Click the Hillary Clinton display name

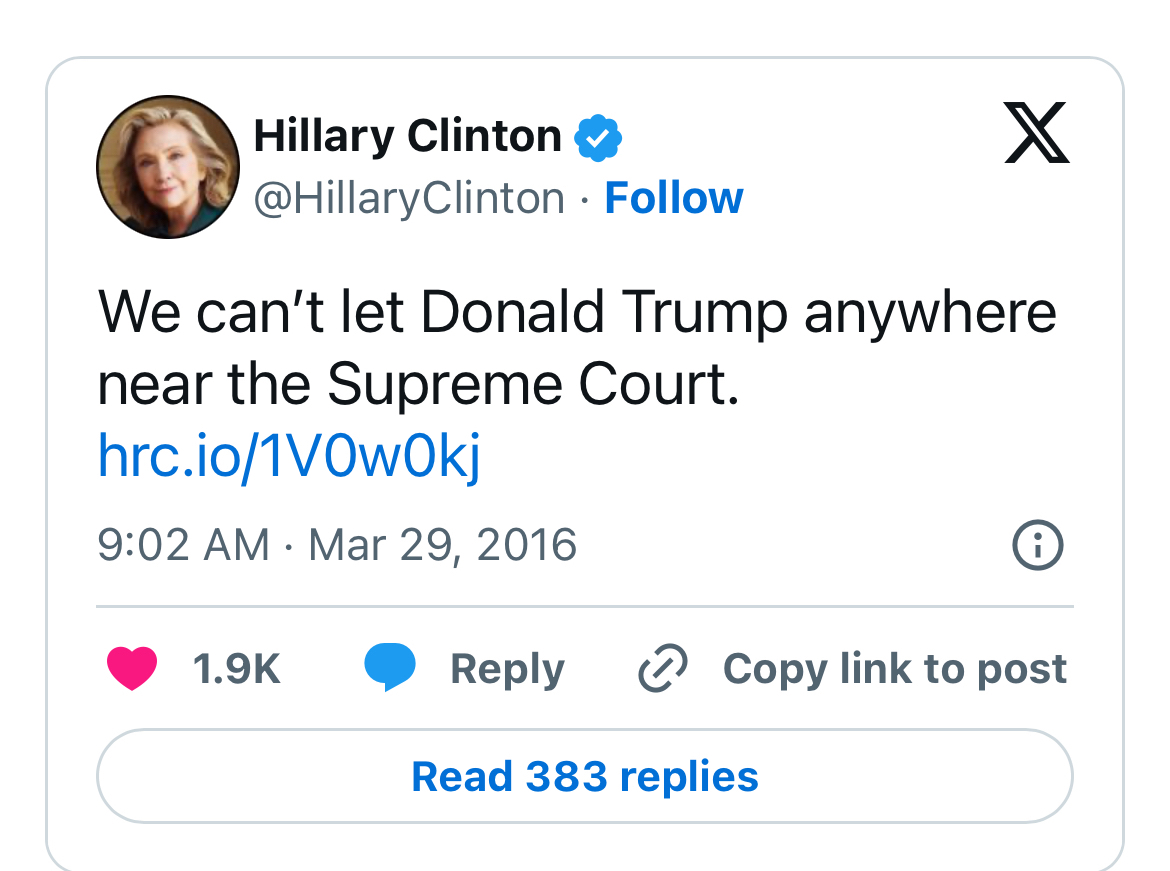pos(408,136)
